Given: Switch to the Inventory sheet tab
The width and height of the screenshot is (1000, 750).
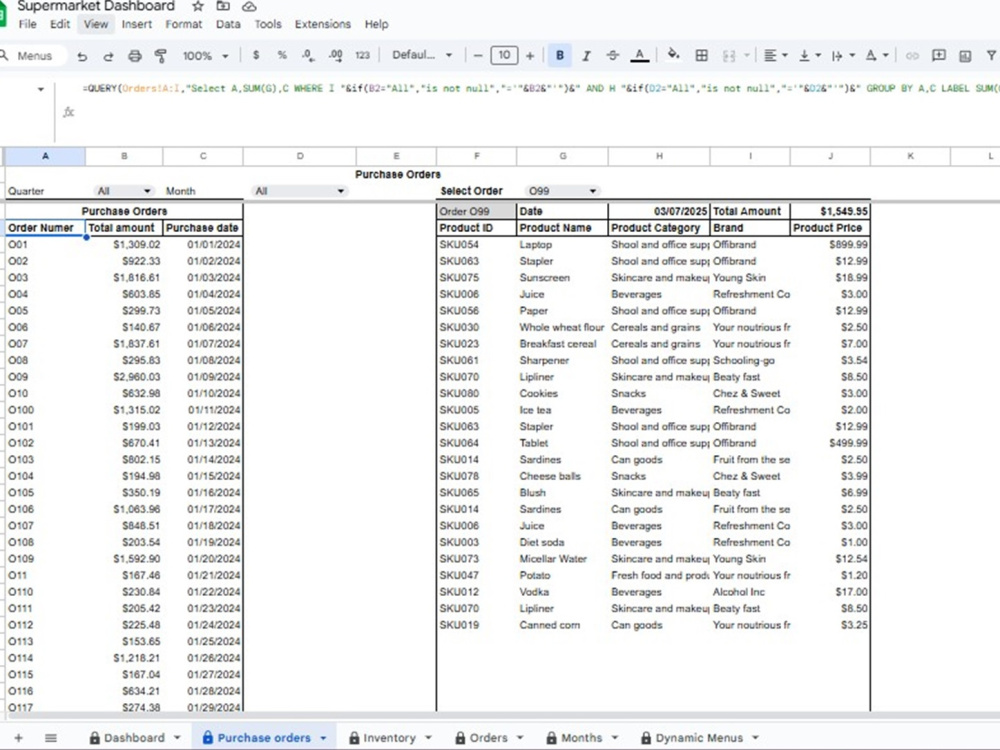Looking at the screenshot, I should pyautogui.click(x=389, y=737).
